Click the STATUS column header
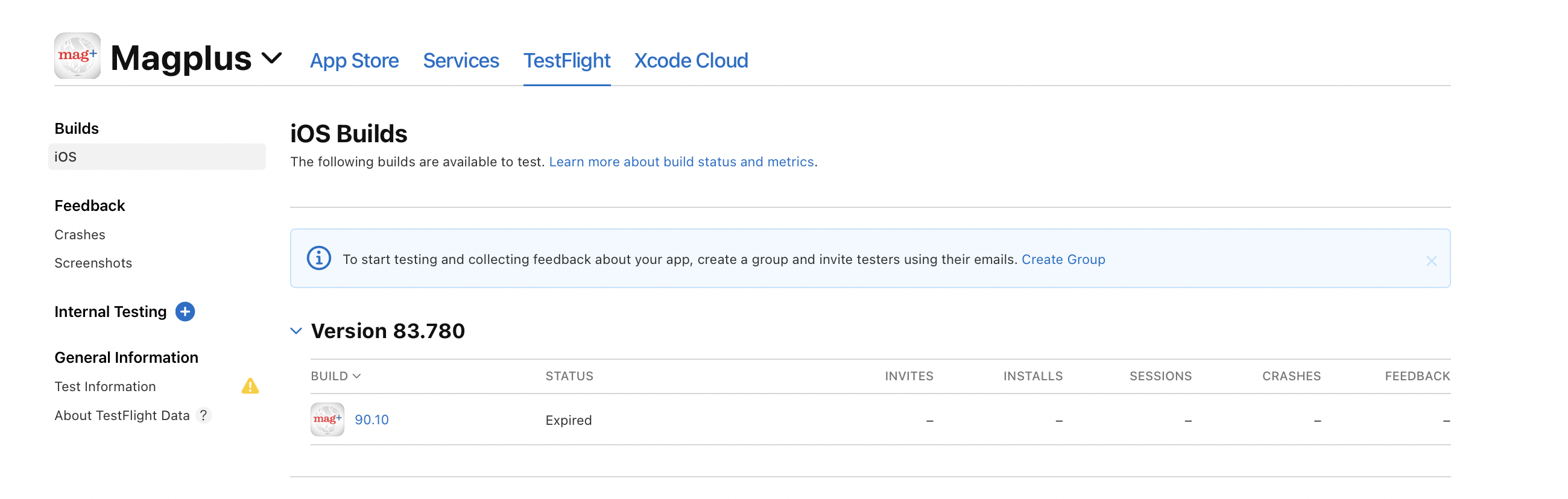The height and width of the screenshot is (499, 1568). [x=569, y=376]
